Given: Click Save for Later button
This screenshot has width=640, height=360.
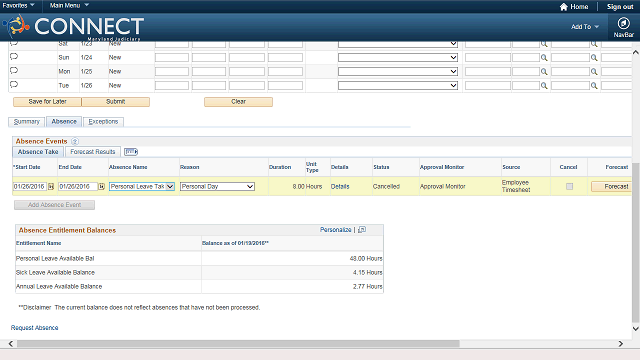Looking at the screenshot, I should (x=47, y=102).
